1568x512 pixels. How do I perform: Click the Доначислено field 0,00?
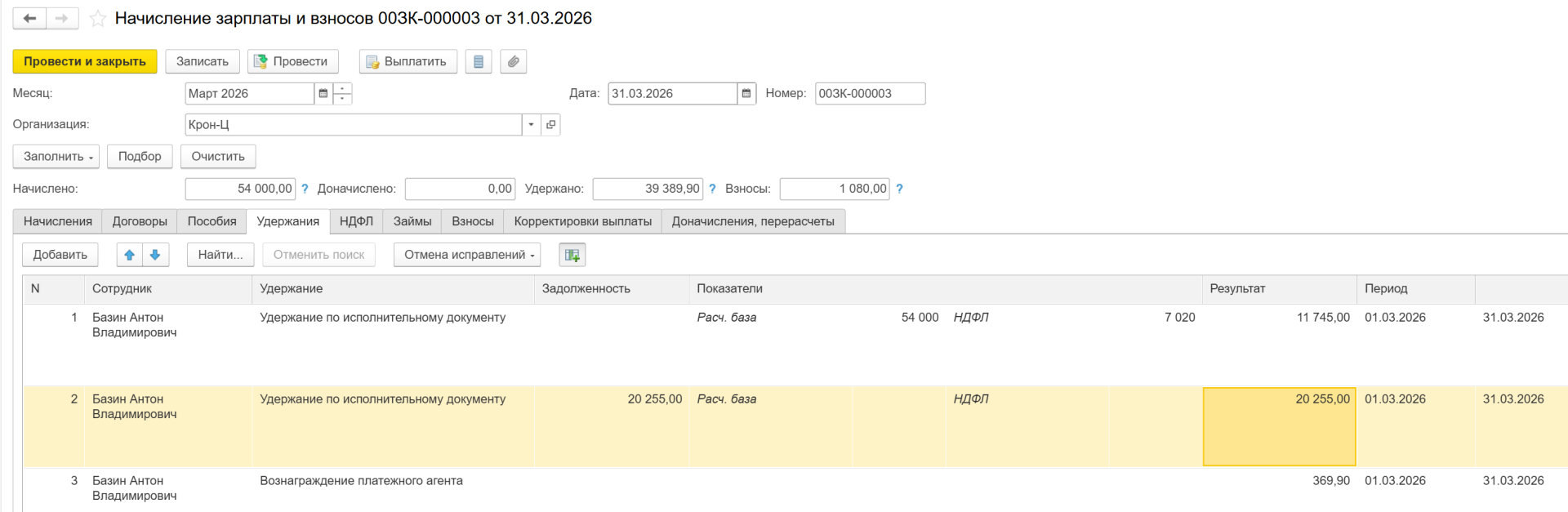(460, 189)
